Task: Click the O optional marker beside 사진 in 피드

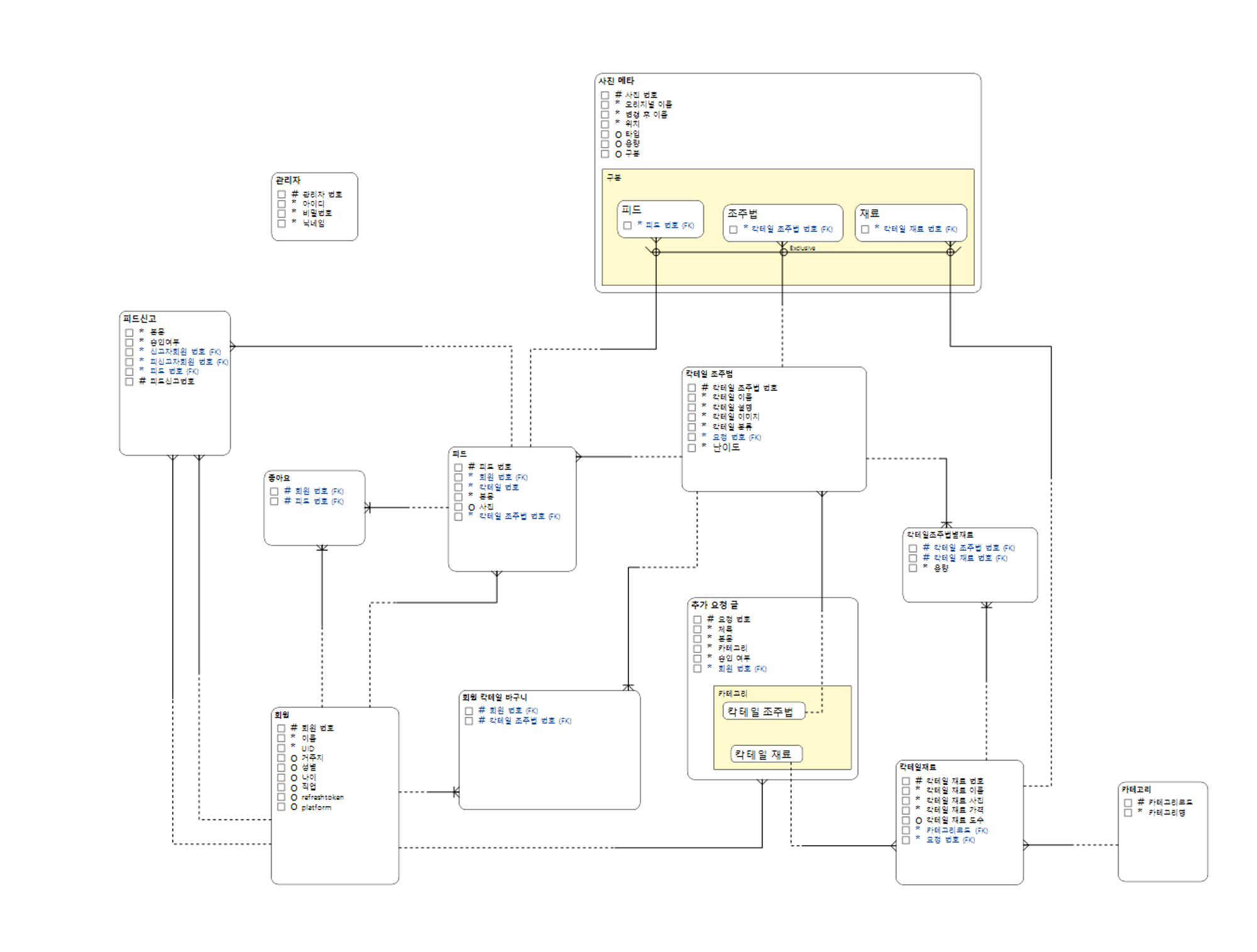Action: coord(471,508)
